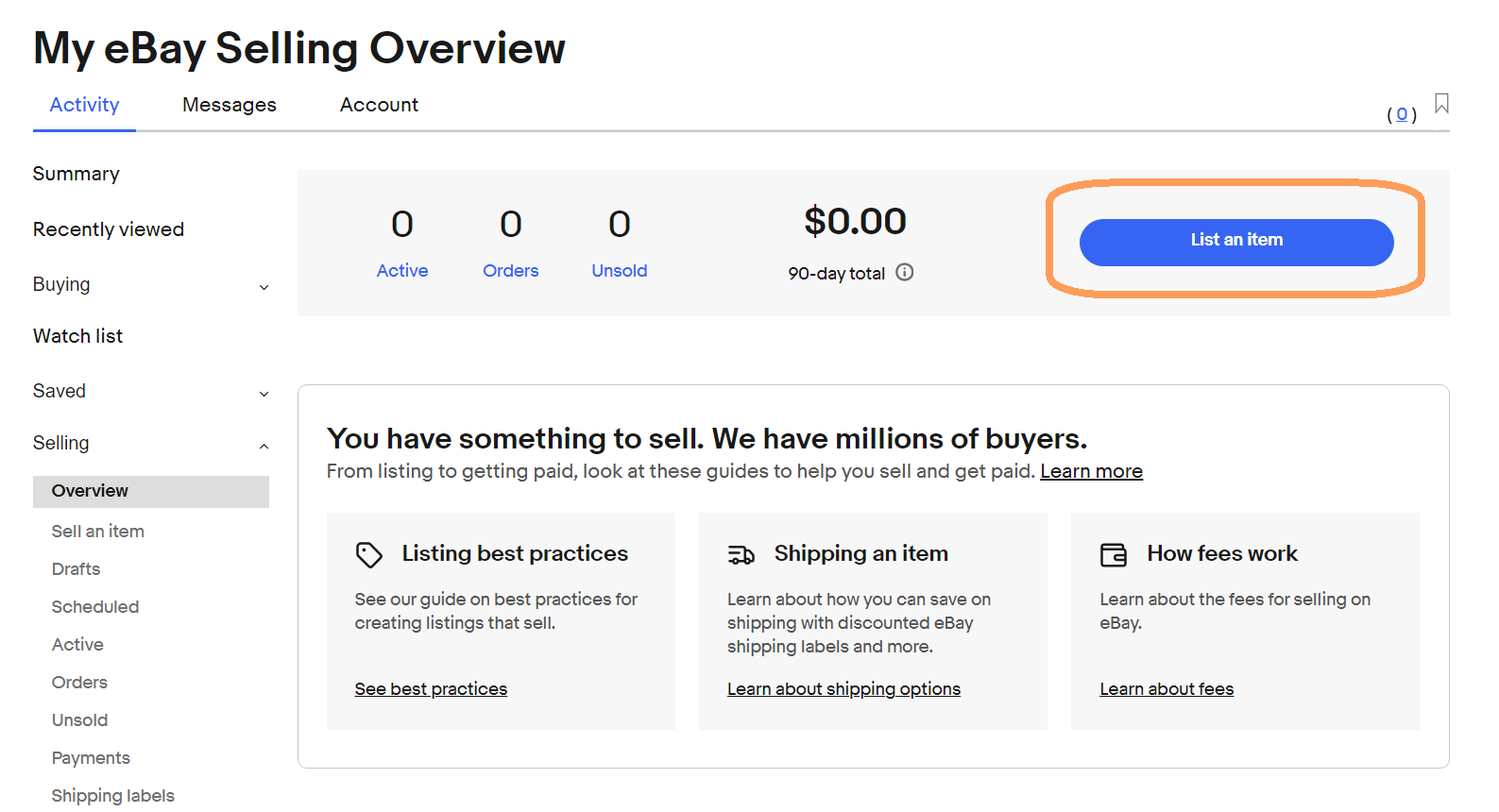Select Saved in the sidebar
Screen dimensions: 1499x812
coord(60,391)
